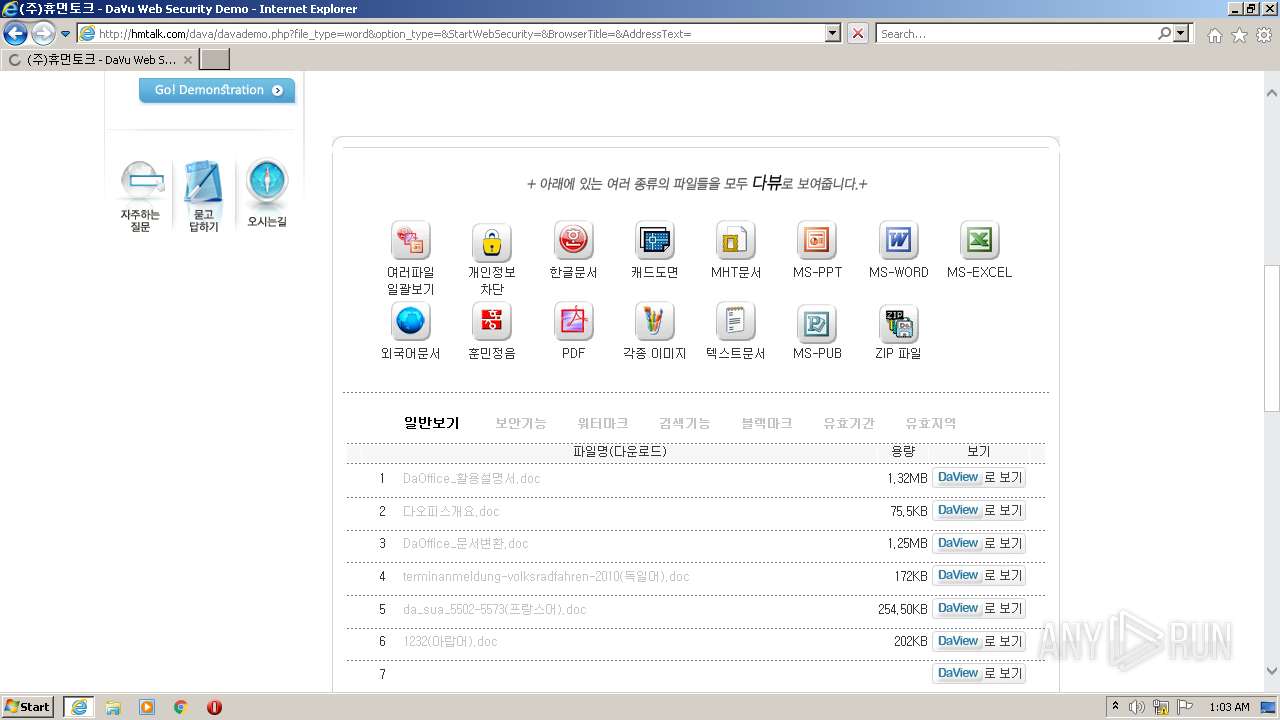Download 다오피스개요.doc file
The height and width of the screenshot is (720, 1280).
pos(451,512)
